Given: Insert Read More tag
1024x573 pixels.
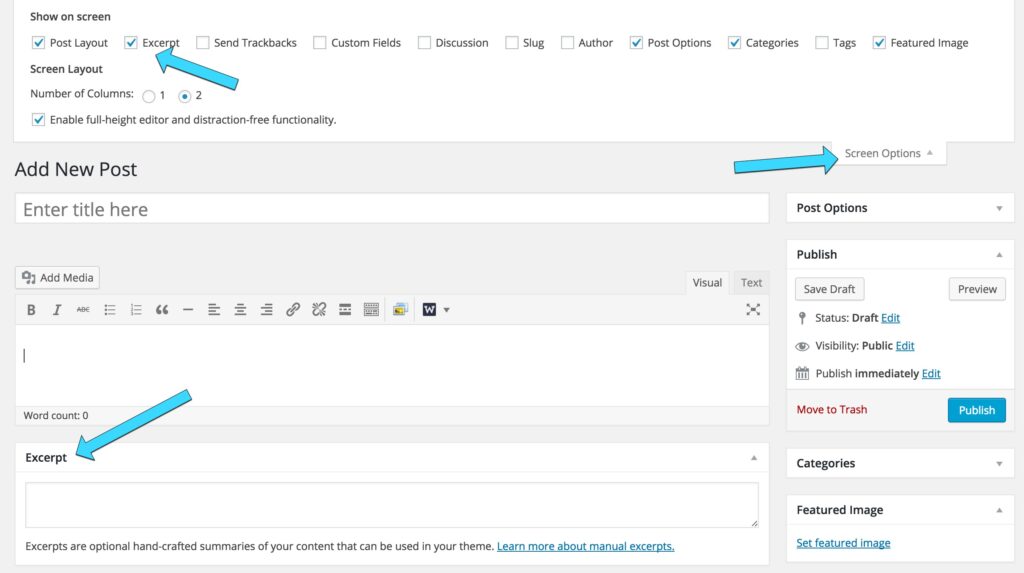Looking at the screenshot, I should [x=345, y=310].
